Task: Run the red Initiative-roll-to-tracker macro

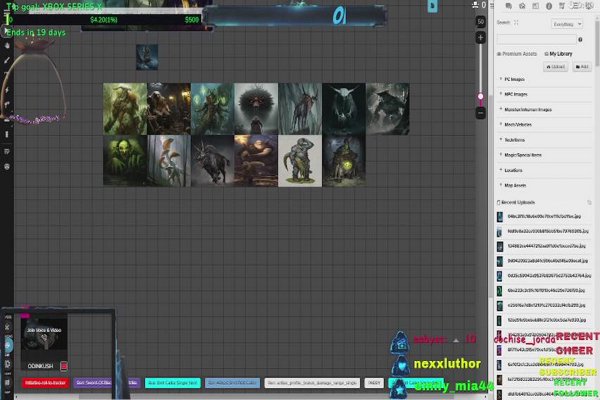Action: [x=45, y=383]
